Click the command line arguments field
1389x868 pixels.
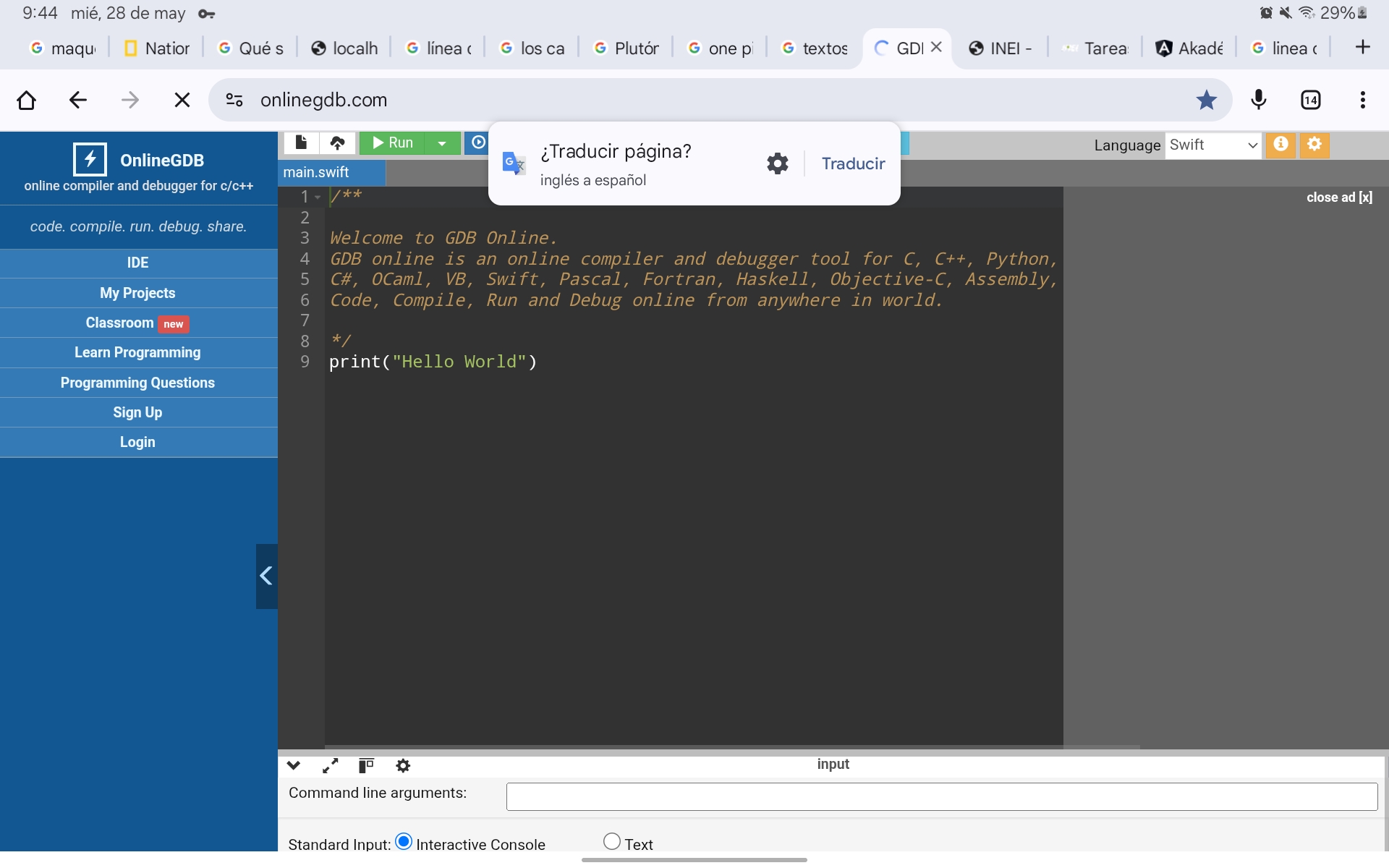pos(941,796)
